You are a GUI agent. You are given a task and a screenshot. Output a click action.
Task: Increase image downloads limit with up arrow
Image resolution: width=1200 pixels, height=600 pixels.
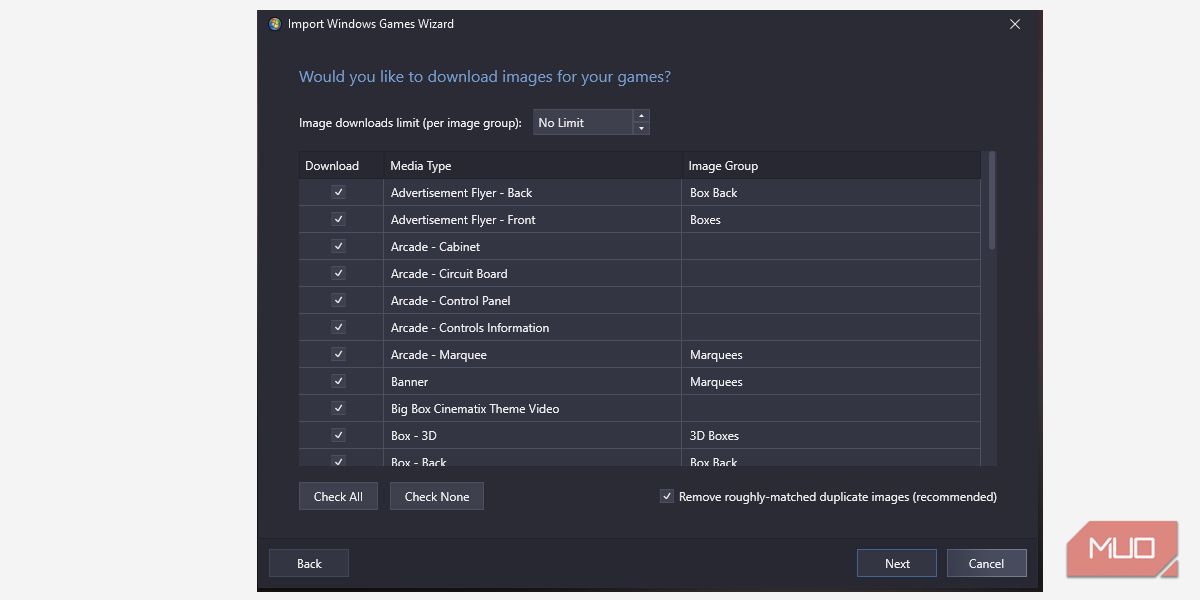[641, 116]
